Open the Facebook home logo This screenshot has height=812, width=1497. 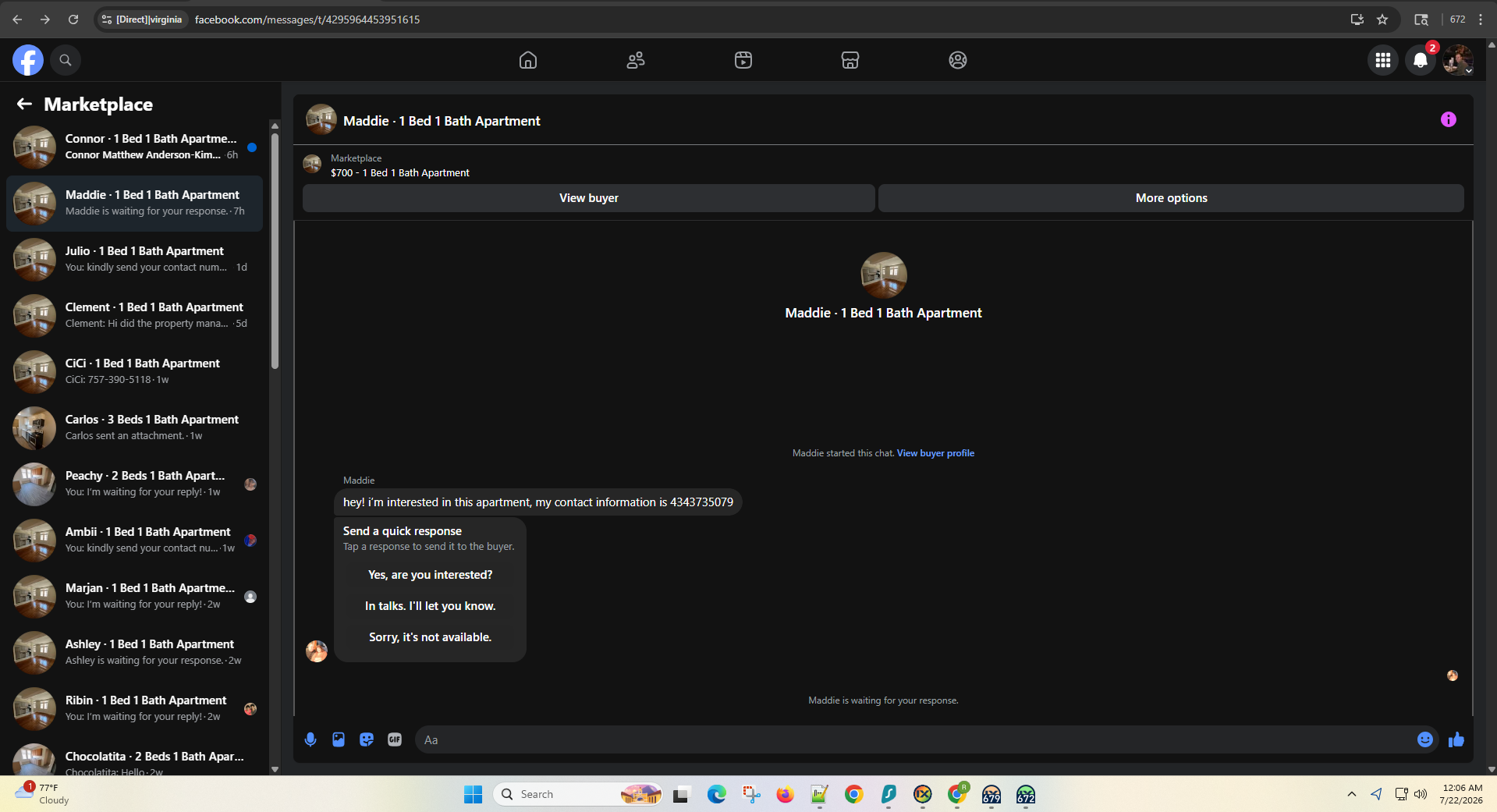(28, 60)
